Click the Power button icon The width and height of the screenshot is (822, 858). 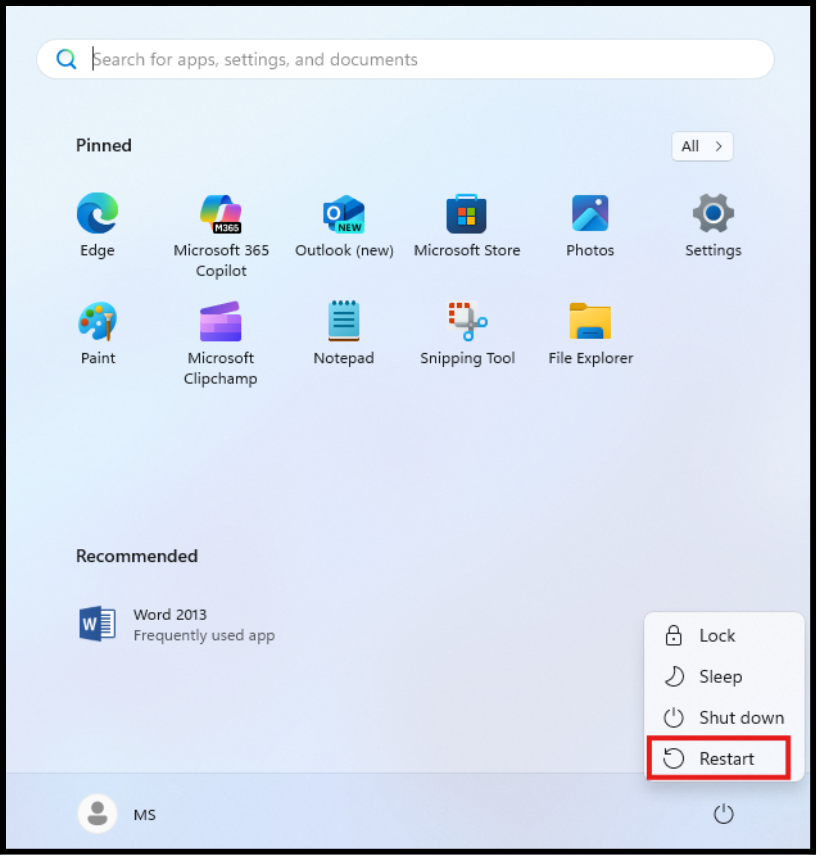[723, 814]
